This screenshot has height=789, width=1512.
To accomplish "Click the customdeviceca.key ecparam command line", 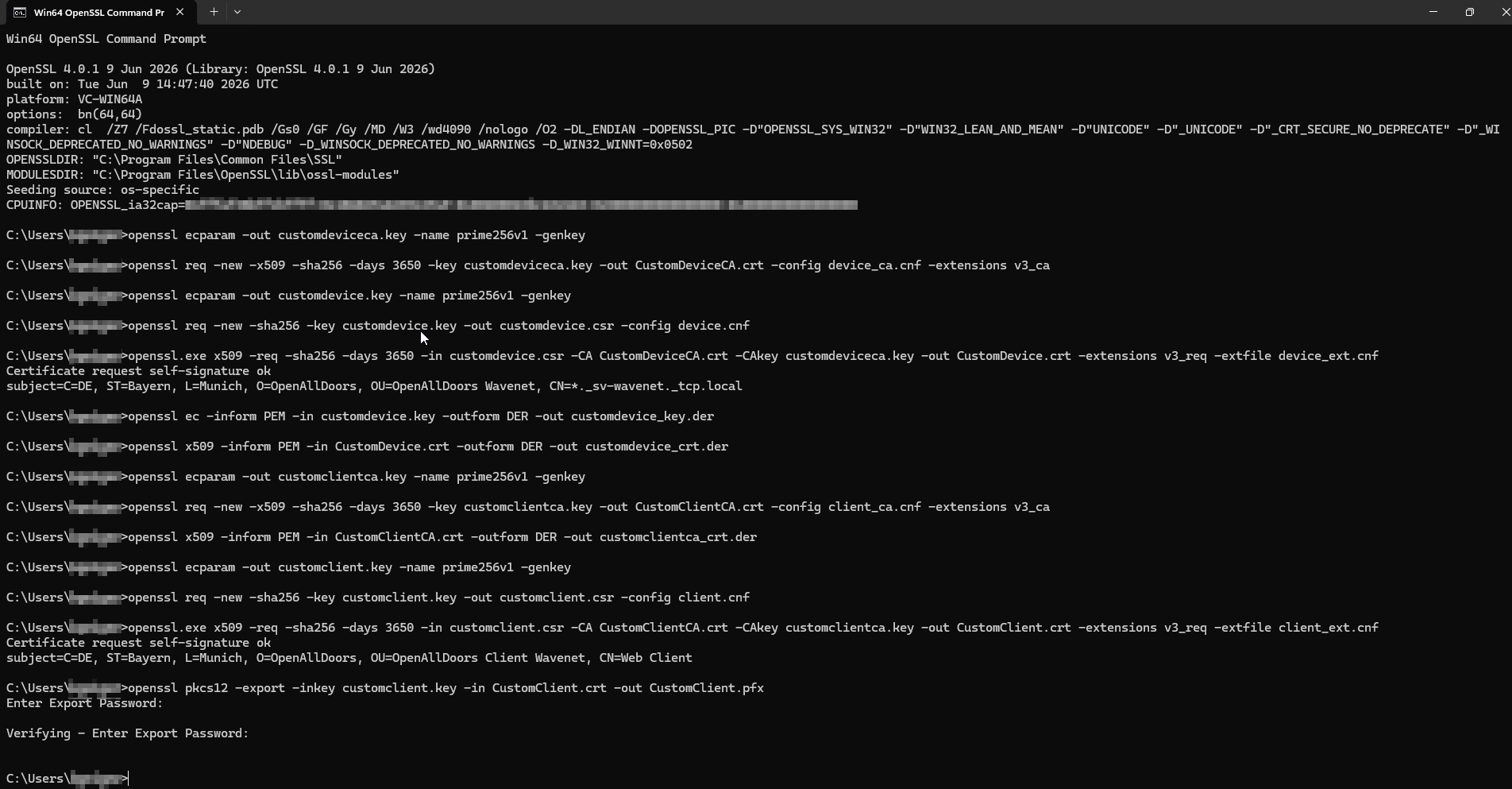I will click(295, 235).
